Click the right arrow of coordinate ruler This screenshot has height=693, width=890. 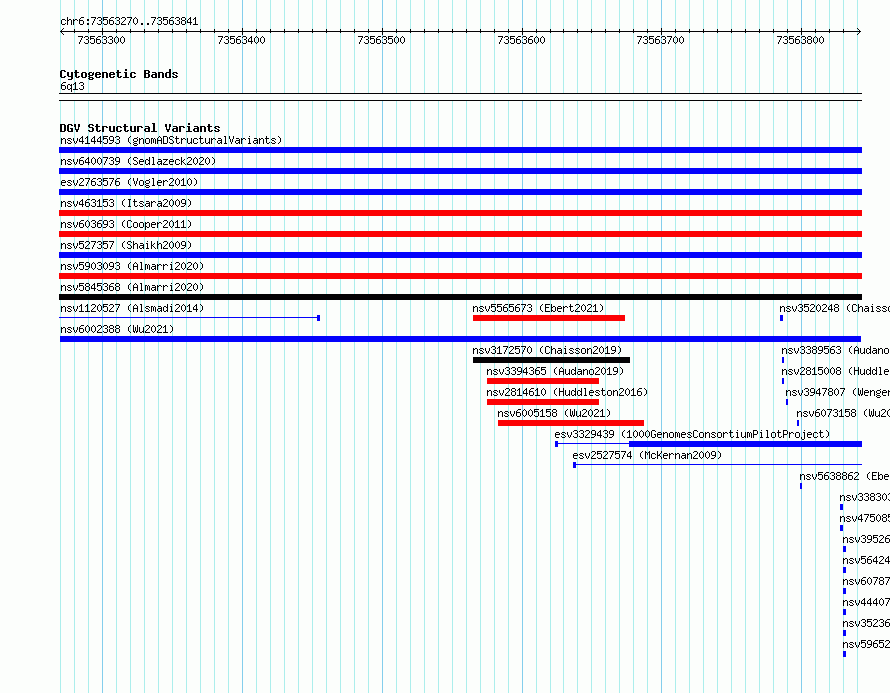point(859,32)
